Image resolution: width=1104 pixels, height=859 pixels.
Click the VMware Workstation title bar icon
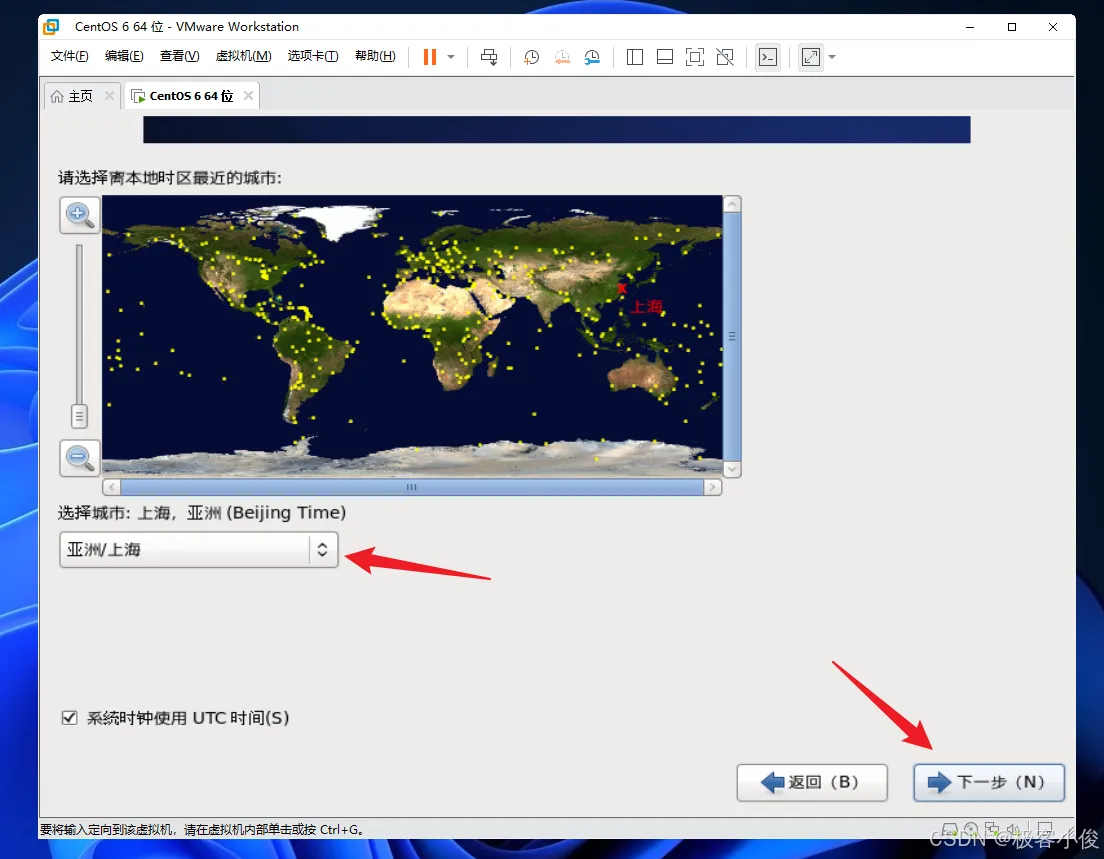point(51,27)
